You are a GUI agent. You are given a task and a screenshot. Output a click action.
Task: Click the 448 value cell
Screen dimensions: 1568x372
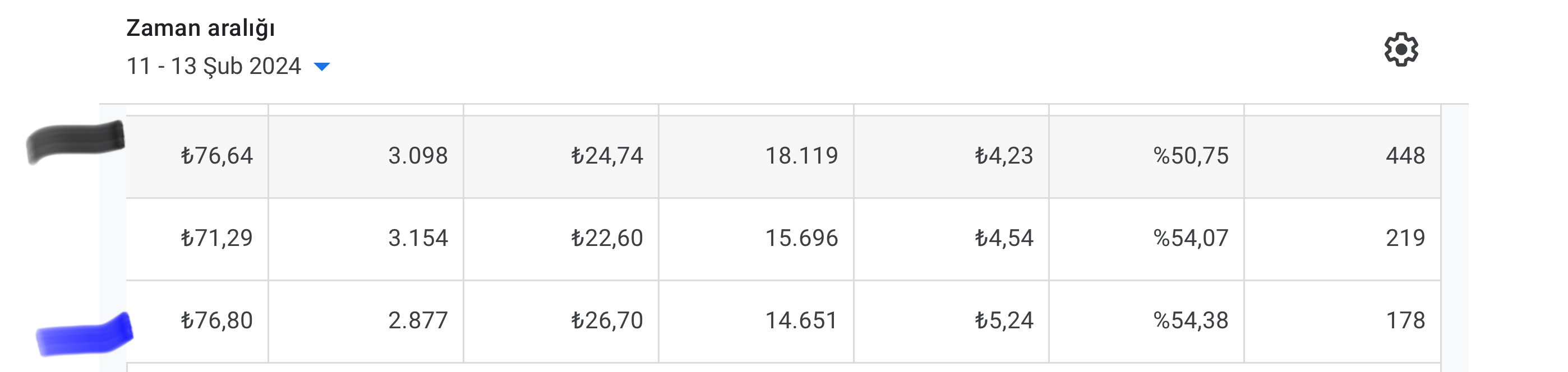coord(1343,156)
